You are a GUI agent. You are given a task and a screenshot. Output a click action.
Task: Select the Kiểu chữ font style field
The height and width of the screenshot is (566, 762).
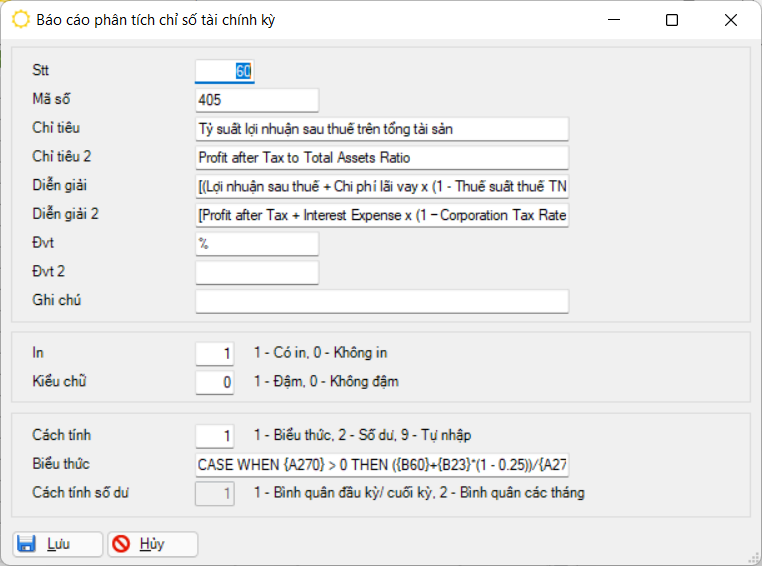click(x=214, y=382)
